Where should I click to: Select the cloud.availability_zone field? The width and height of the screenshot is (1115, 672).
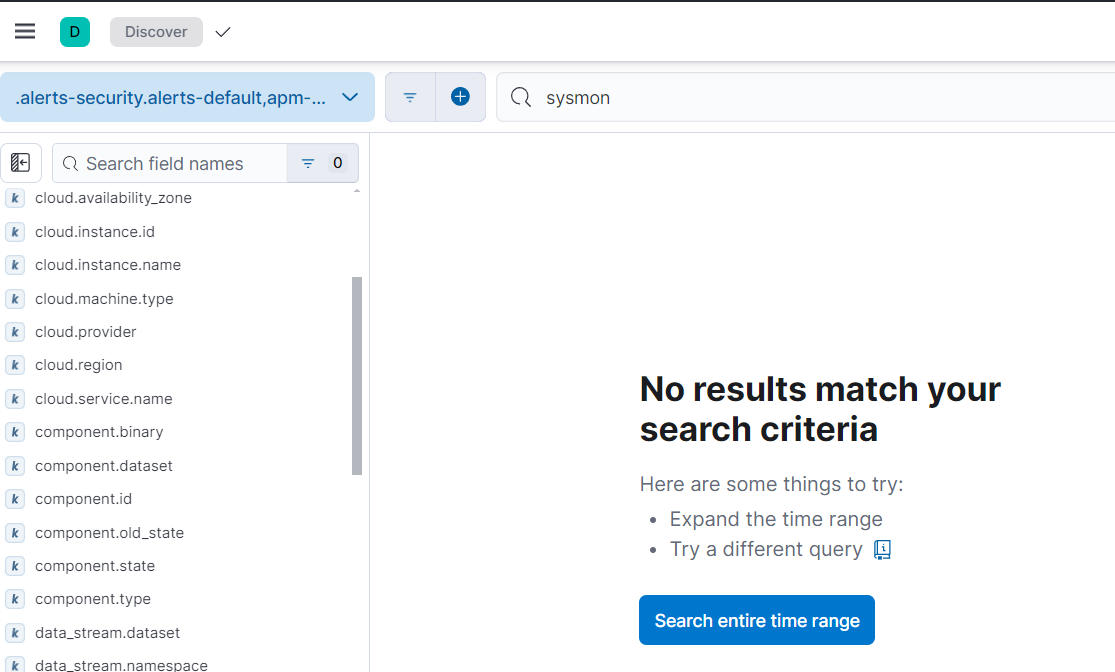pos(113,198)
